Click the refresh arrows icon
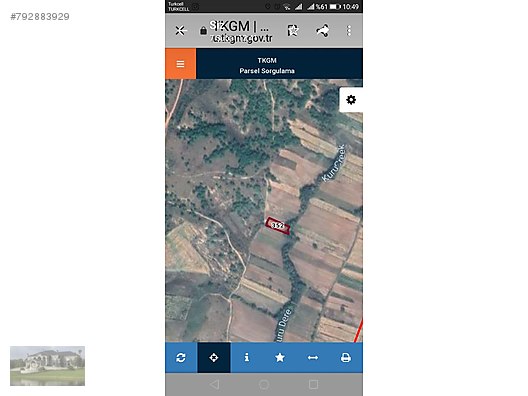 [x=181, y=357]
